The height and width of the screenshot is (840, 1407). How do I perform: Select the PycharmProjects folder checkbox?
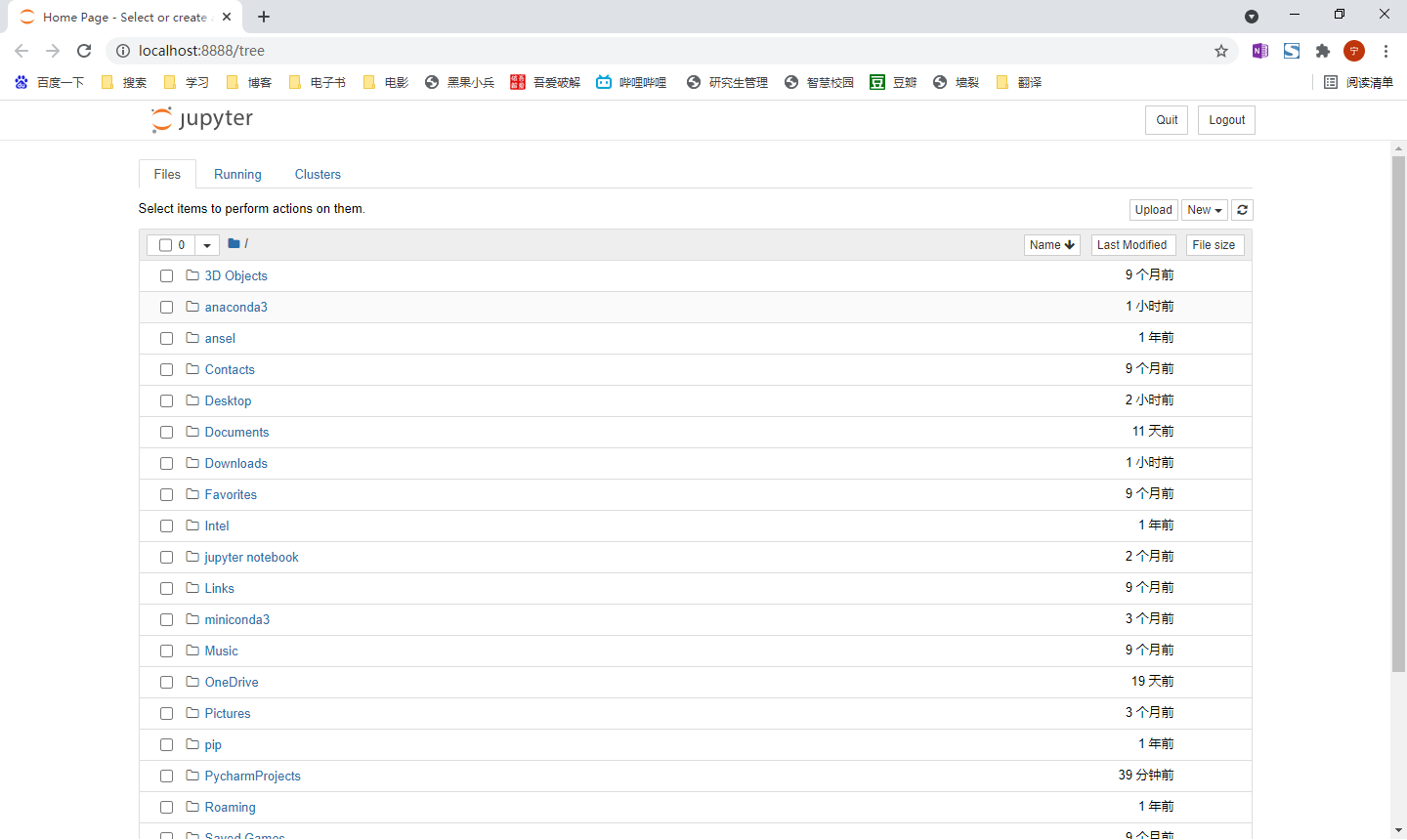(x=166, y=777)
